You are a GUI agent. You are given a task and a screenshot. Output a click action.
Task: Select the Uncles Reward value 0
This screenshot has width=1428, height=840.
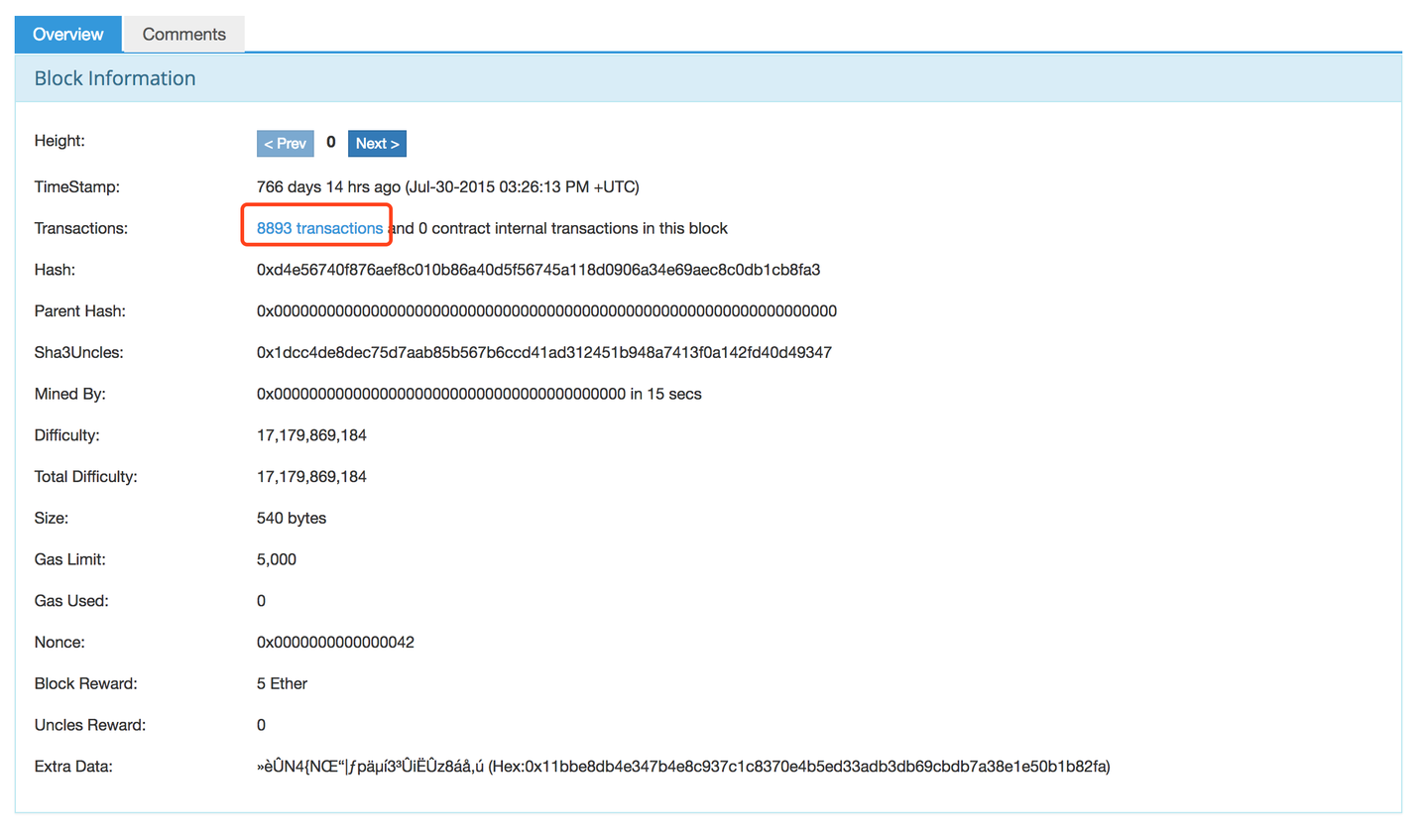[x=261, y=725]
